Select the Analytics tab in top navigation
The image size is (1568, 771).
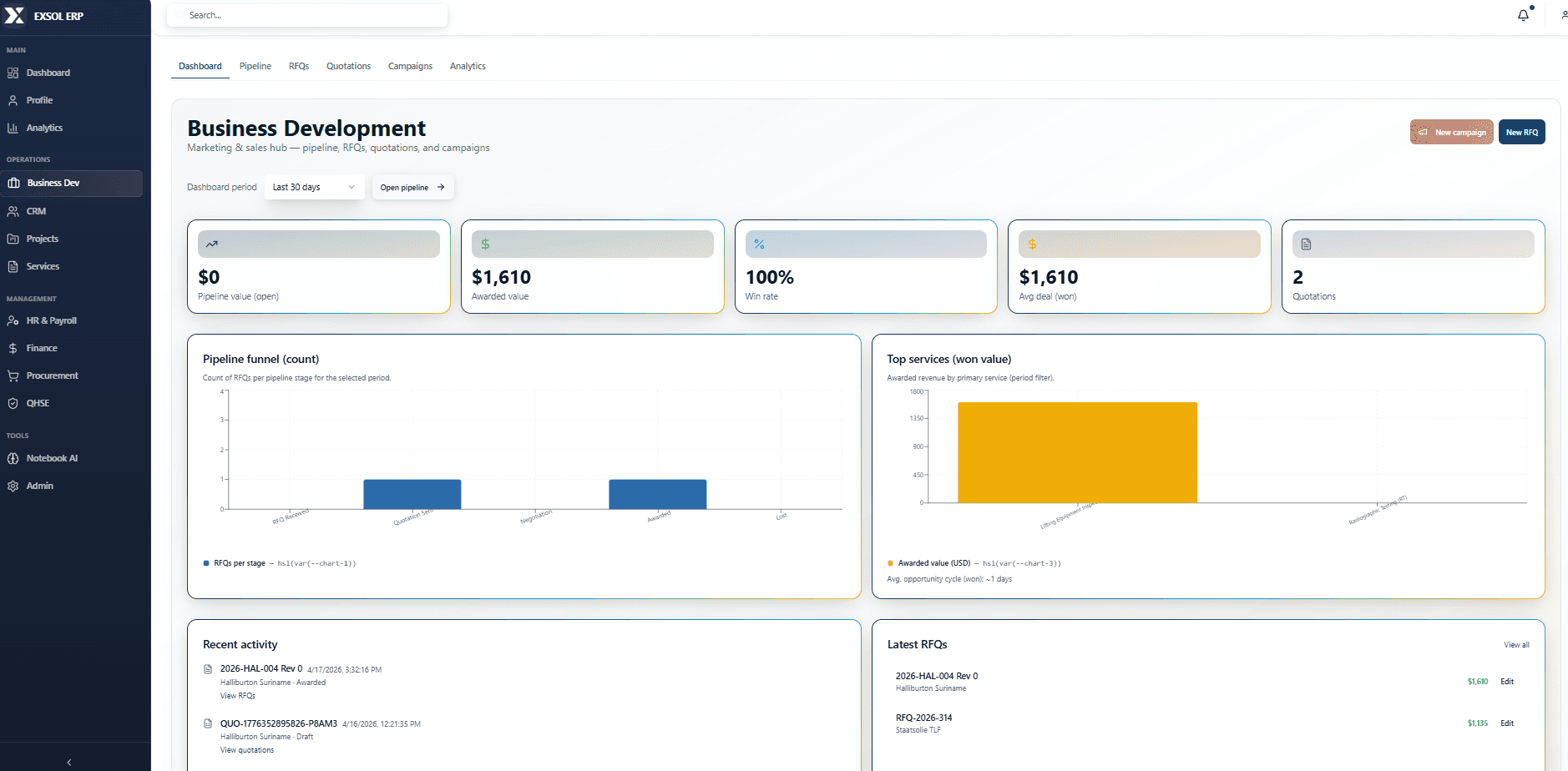tap(468, 66)
